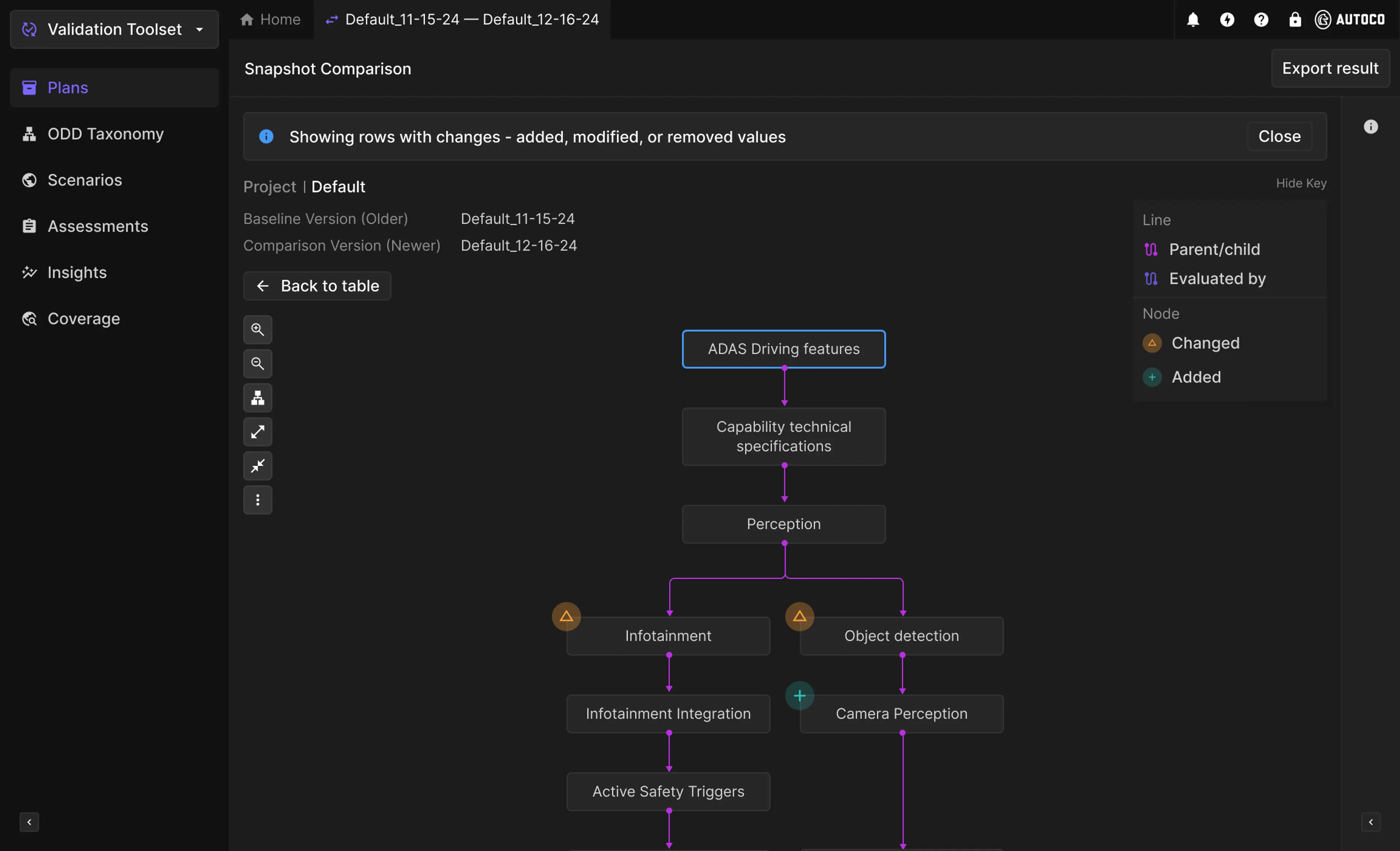Click the lightning bolt icon
The image size is (1400, 851).
tap(1227, 20)
